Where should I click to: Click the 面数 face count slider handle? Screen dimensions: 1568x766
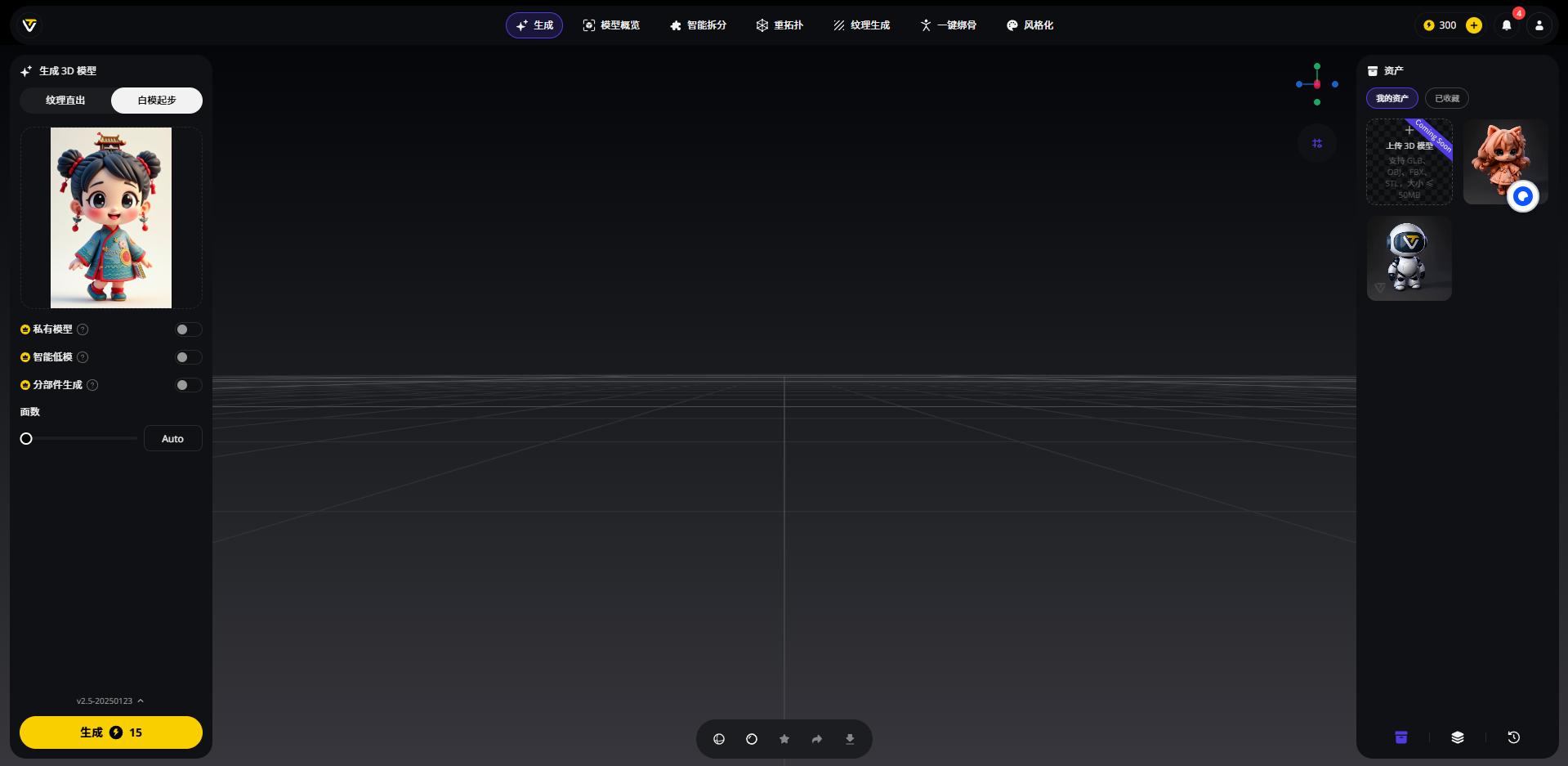click(x=26, y=439)
